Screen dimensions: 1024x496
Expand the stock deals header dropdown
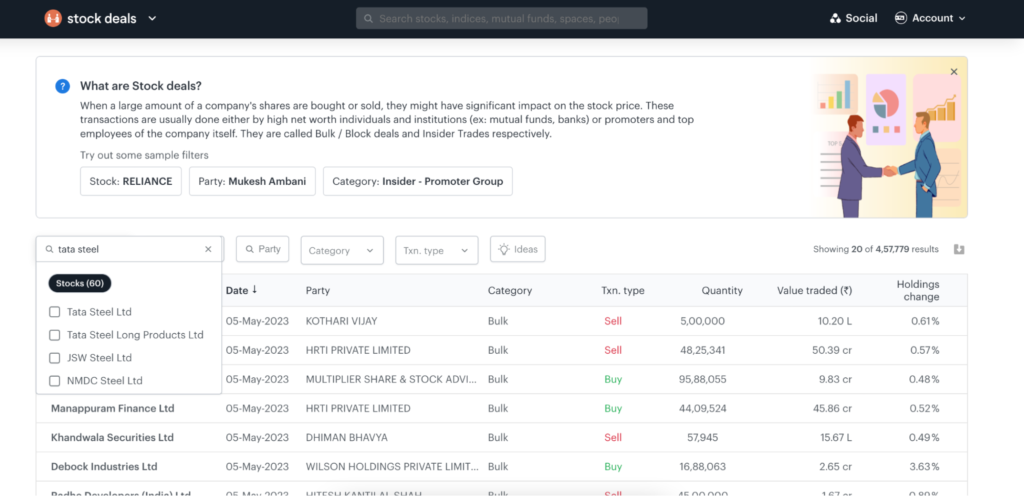tap(152, 18)
